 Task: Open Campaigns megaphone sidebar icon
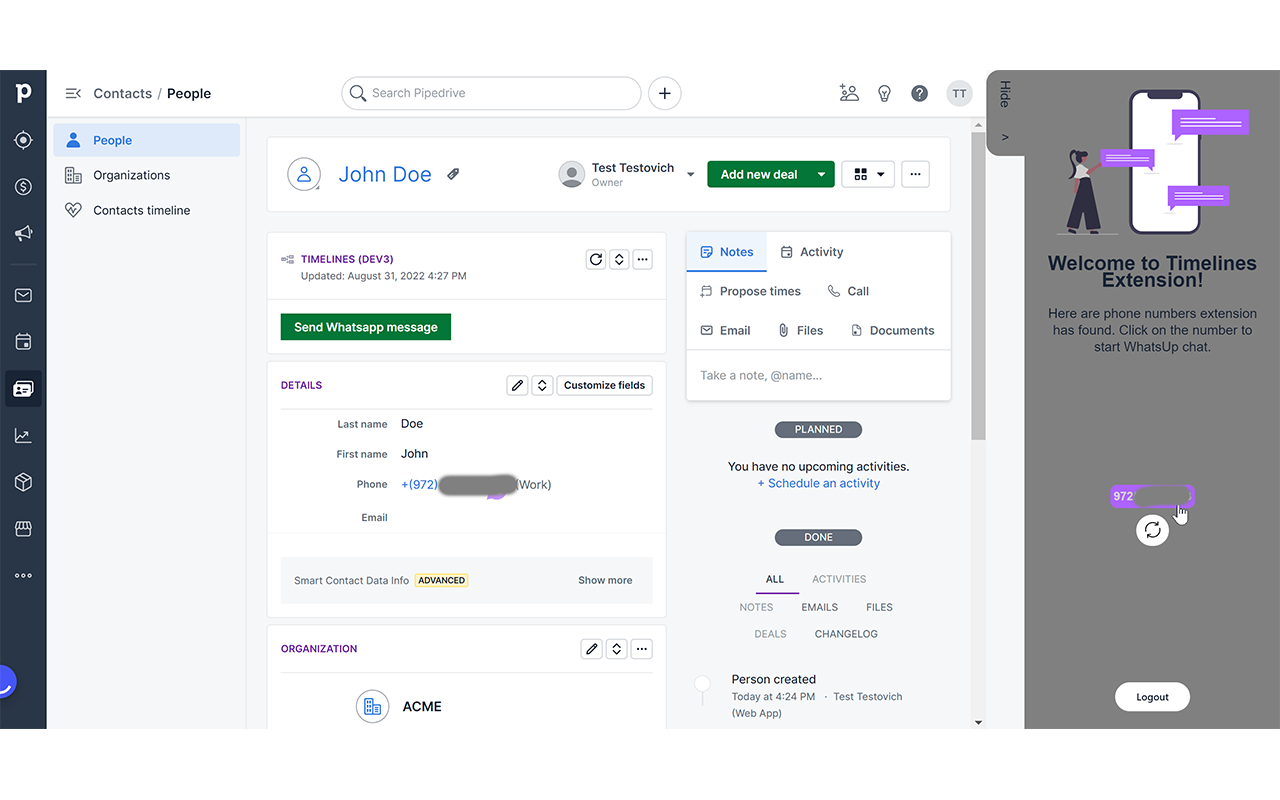pyautogui.click(x=23, y=233)
